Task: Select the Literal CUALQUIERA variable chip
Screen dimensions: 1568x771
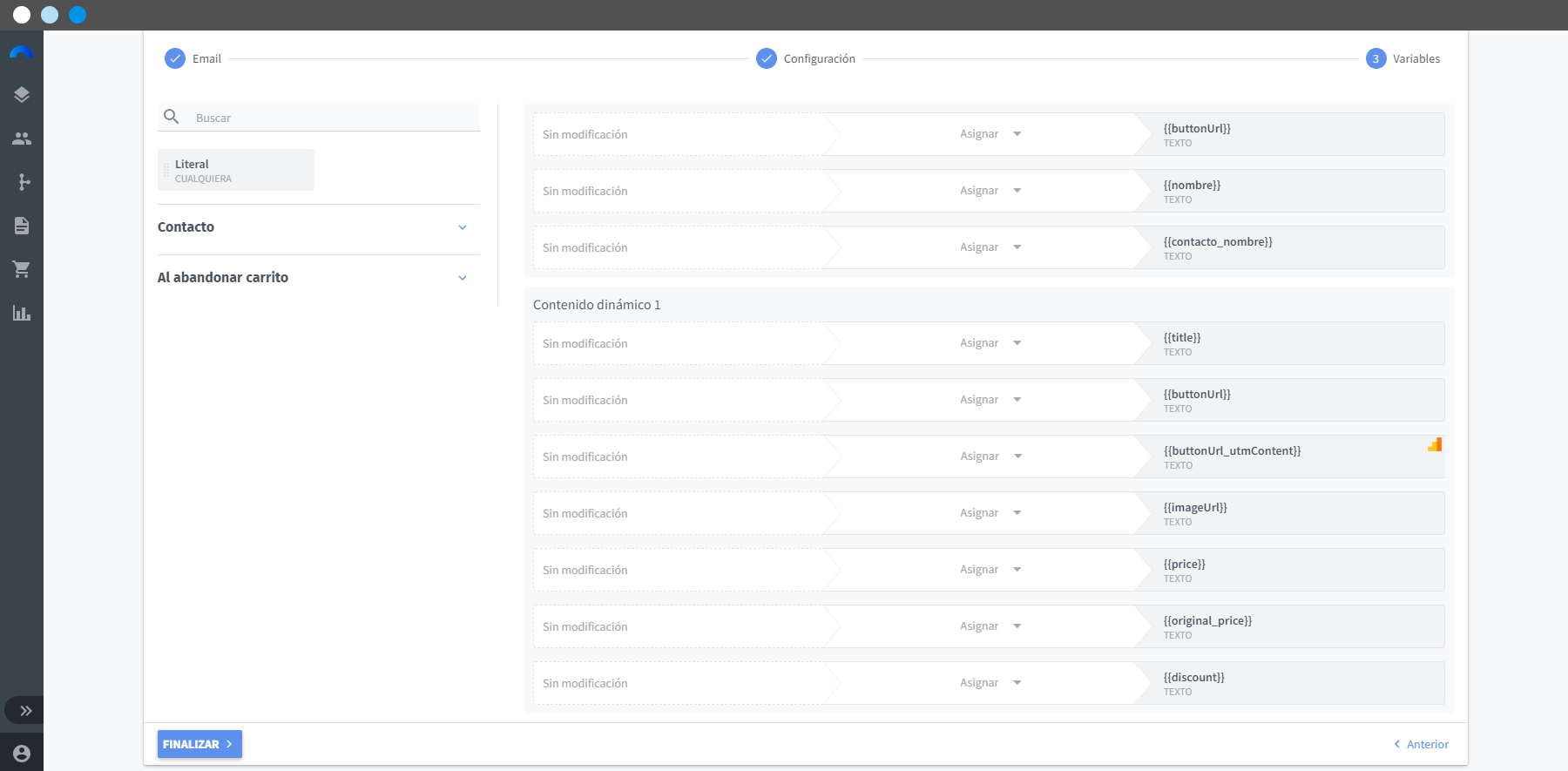Action: pos(236,170)
